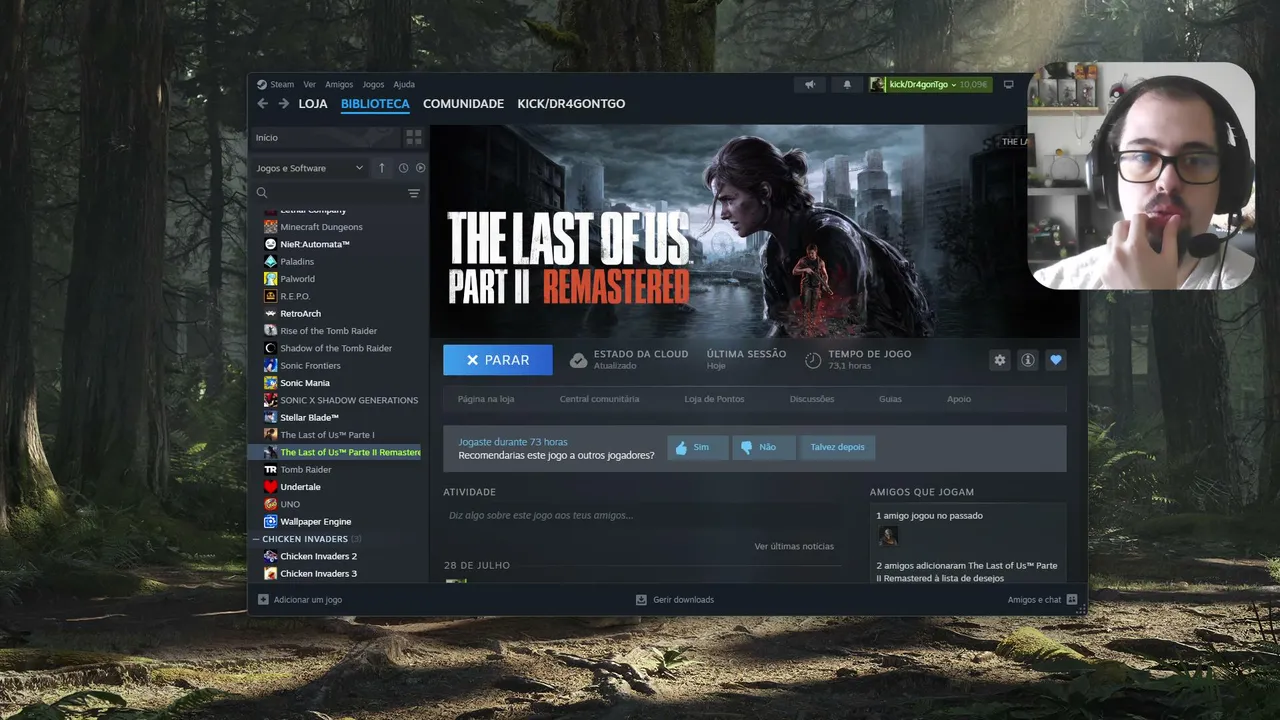Click the Wallpaper Engine icon
1280x720 pixels.
click(x=270, y=522)
